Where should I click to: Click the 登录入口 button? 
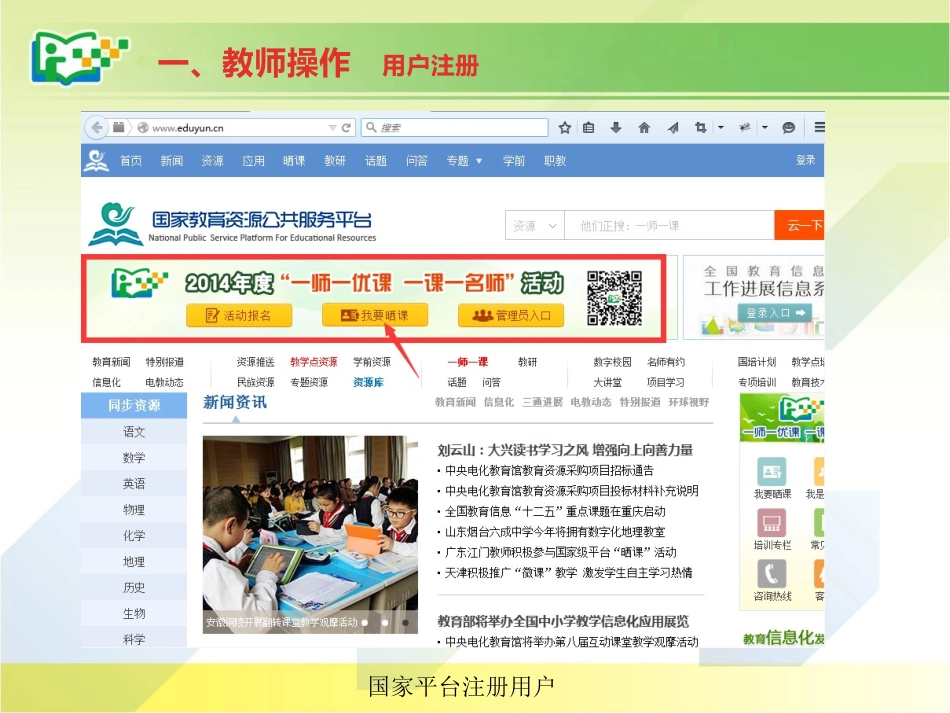(775, 313)
